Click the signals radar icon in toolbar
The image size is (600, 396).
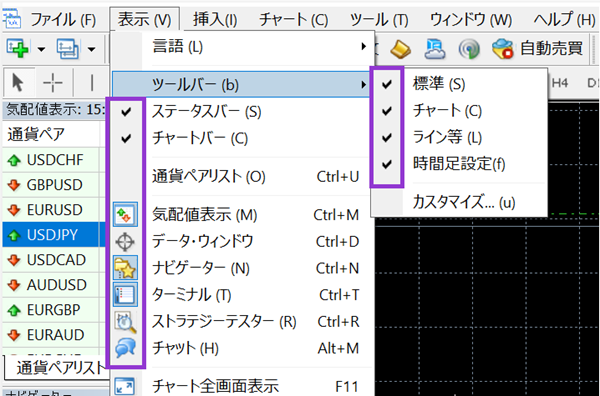click(x=469, y=49)
